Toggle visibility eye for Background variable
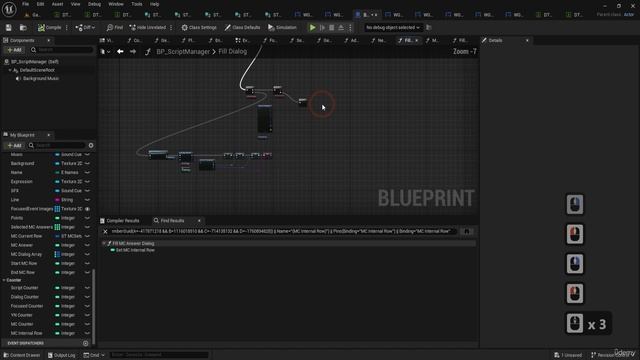 (x=87, y=163)
